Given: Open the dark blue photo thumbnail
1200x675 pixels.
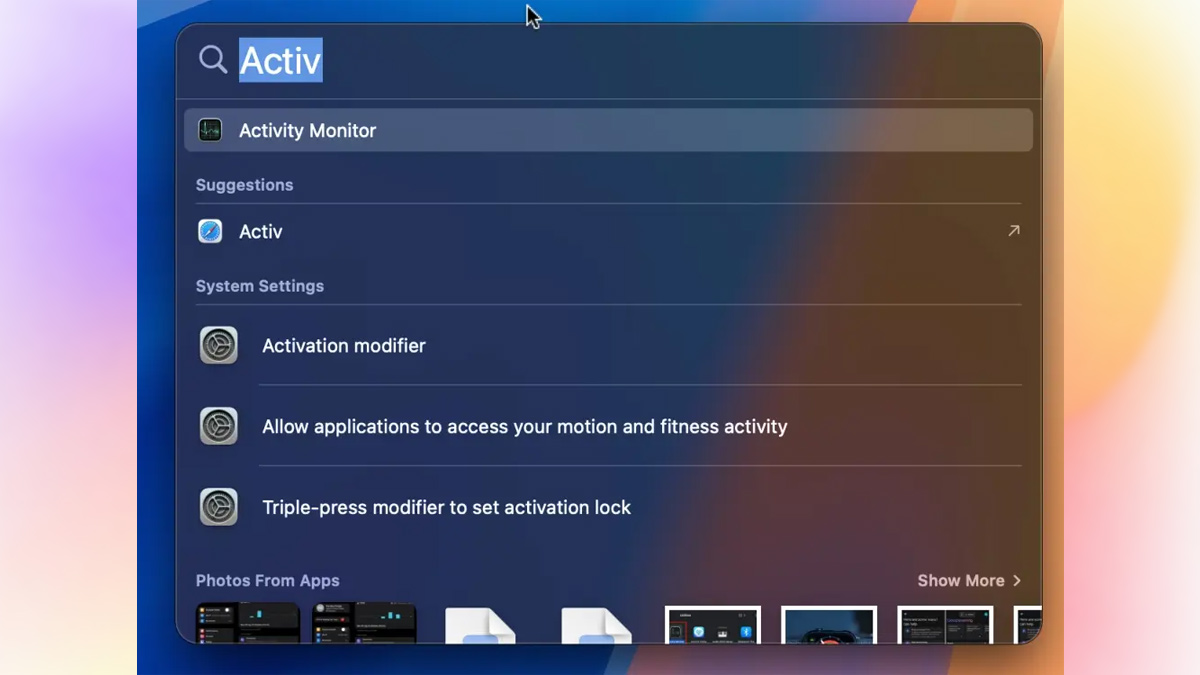Looking at the screenshot, I should click(x=829, y=625).
